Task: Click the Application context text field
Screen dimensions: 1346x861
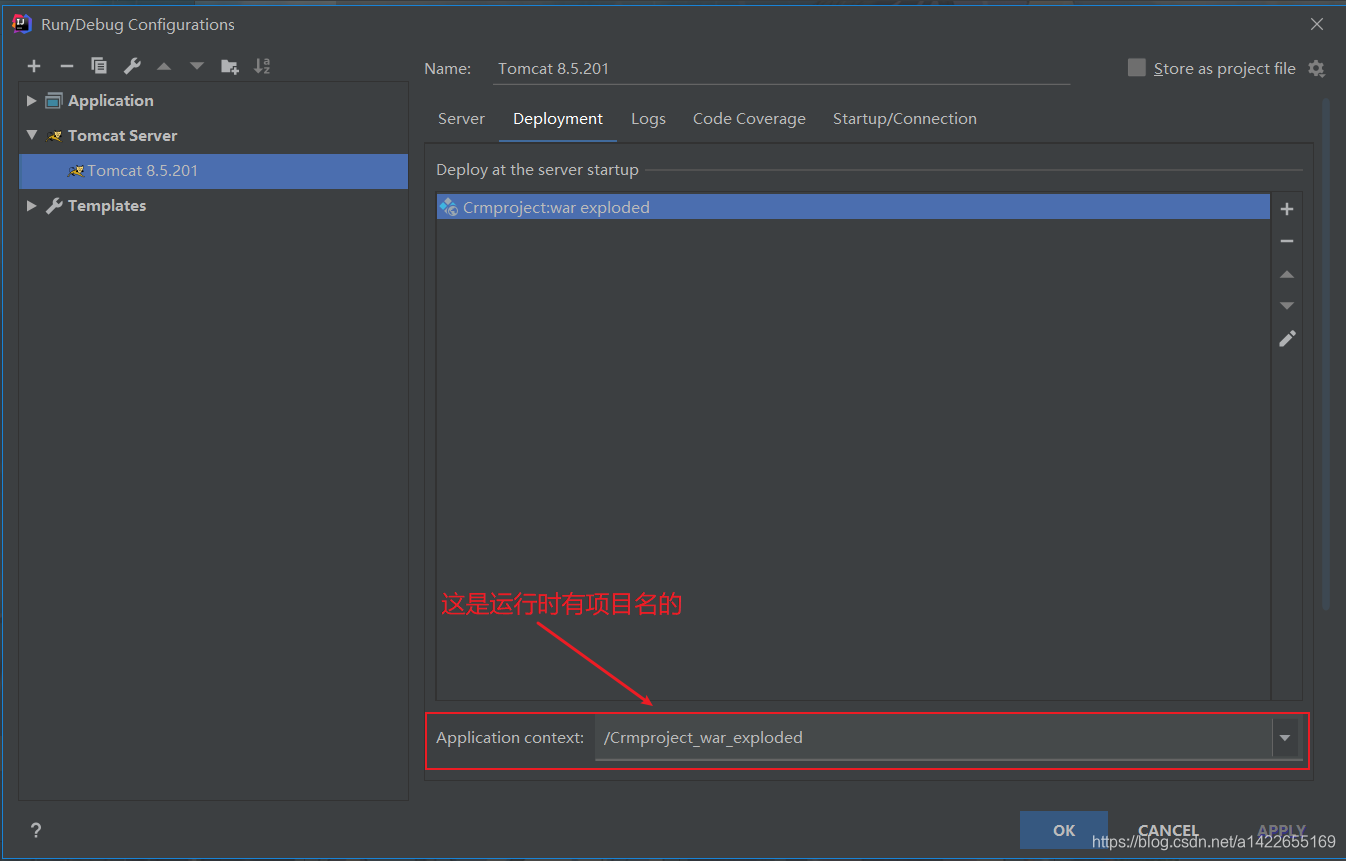Action: tap(933, 738)
